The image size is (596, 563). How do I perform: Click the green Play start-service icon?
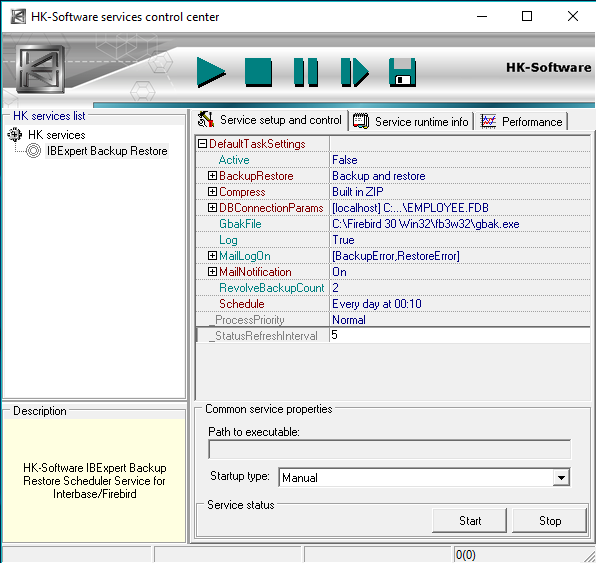coord(211,72)
